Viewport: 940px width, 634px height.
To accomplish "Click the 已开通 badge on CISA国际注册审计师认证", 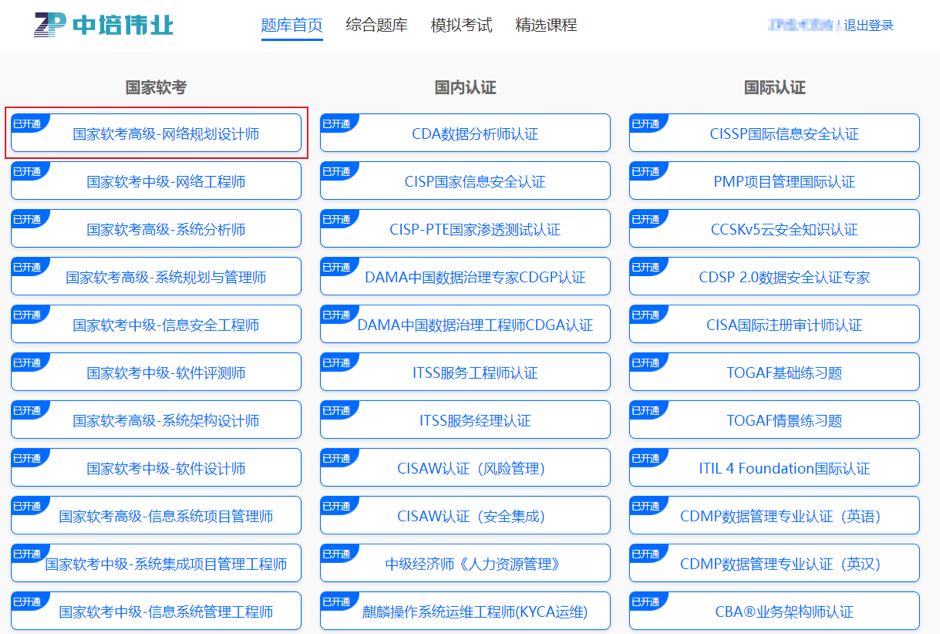I will pyautogui.click(x=645, y=315).
